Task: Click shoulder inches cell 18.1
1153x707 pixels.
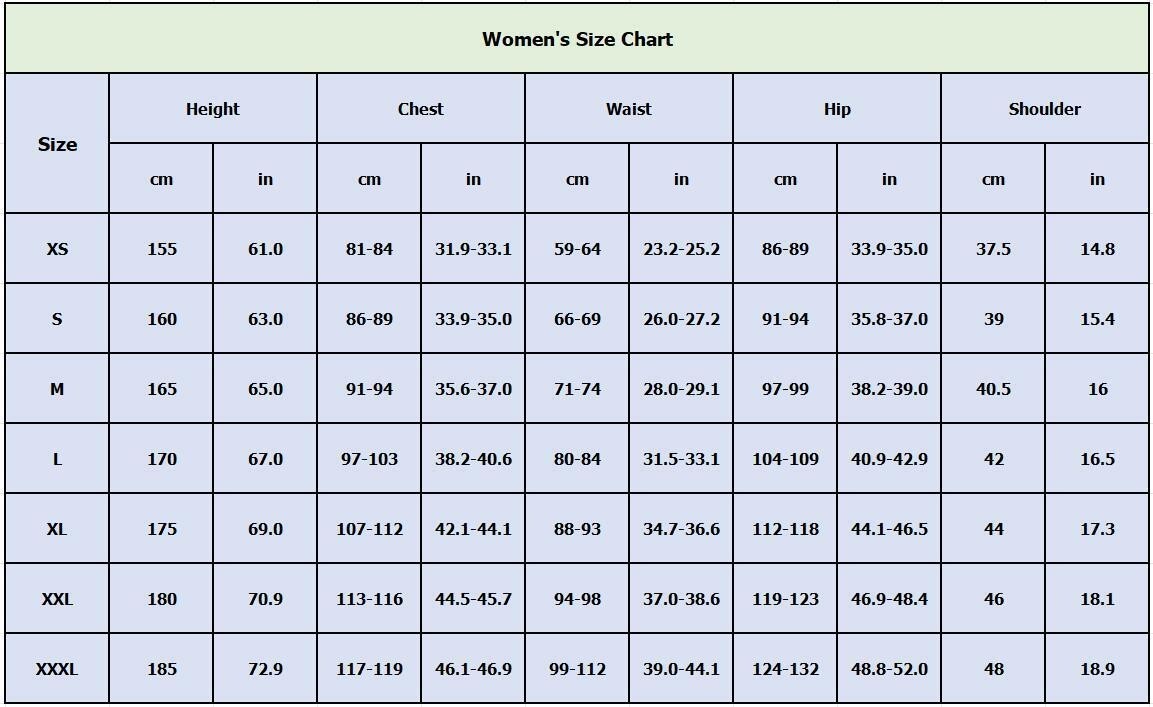Action: 1097,599
